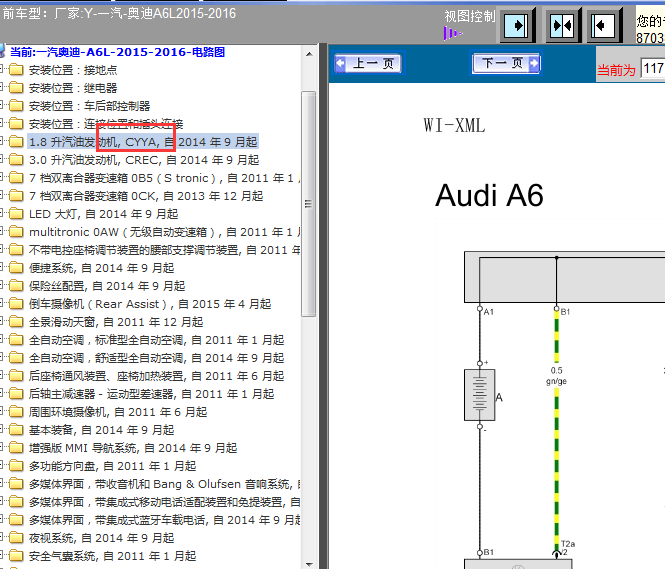Click the T2a connector label

(568, 544)
